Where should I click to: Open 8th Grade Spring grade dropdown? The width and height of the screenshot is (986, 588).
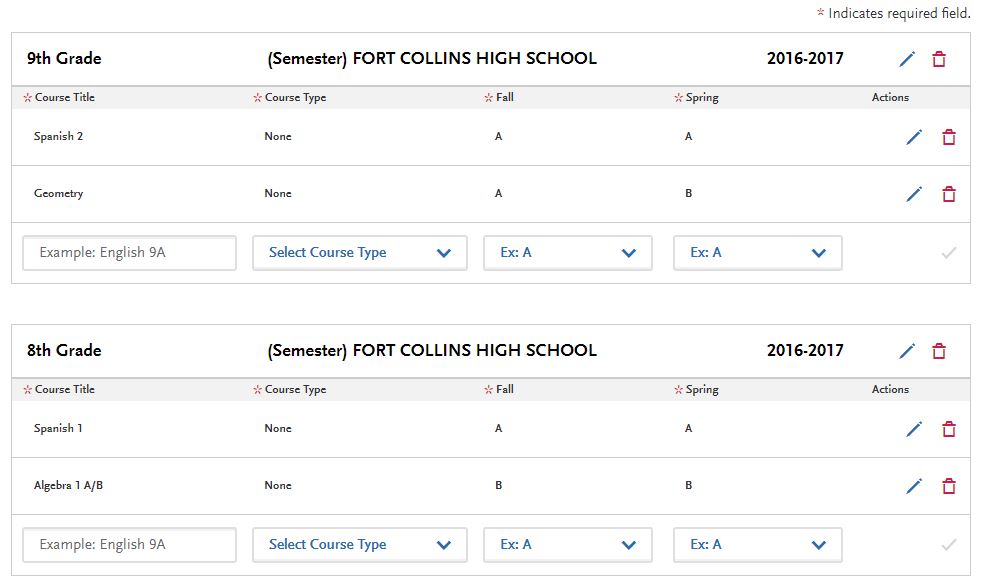click(758, 545)
